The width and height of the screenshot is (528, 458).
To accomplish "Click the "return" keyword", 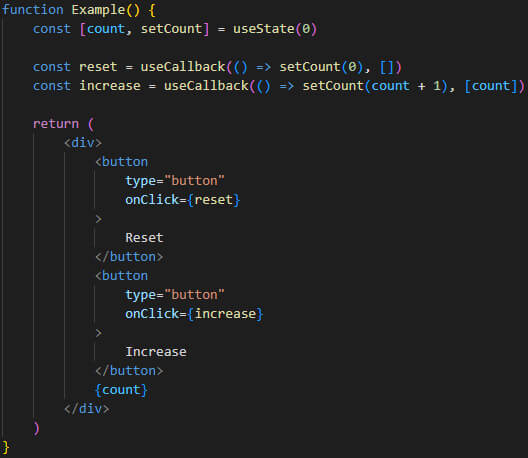I will pos(56,124).
